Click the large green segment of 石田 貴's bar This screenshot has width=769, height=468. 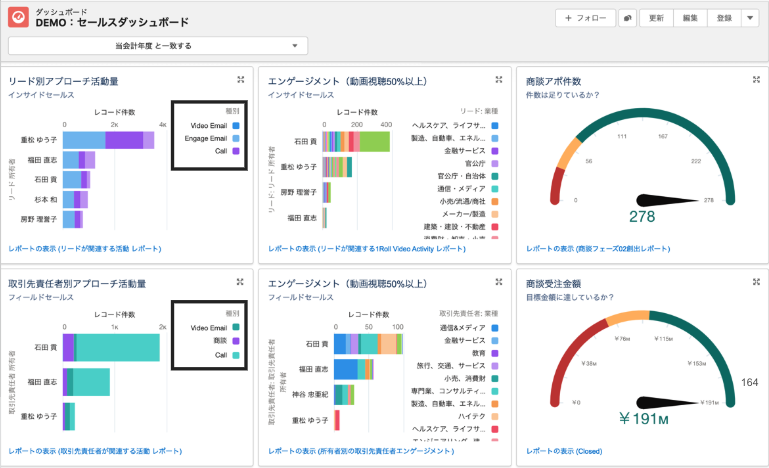(x=375, y=142)
